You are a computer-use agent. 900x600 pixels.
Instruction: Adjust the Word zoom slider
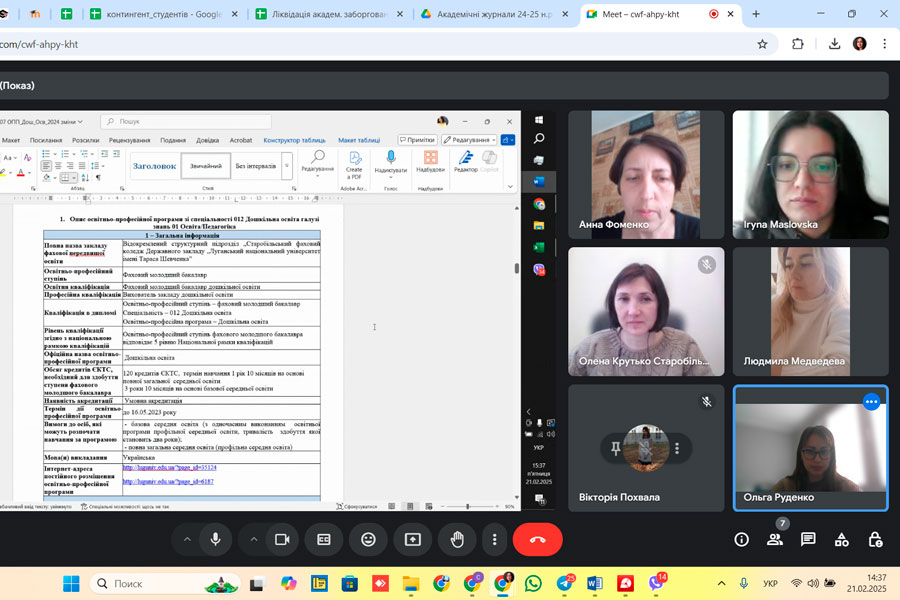pos(468,506)
